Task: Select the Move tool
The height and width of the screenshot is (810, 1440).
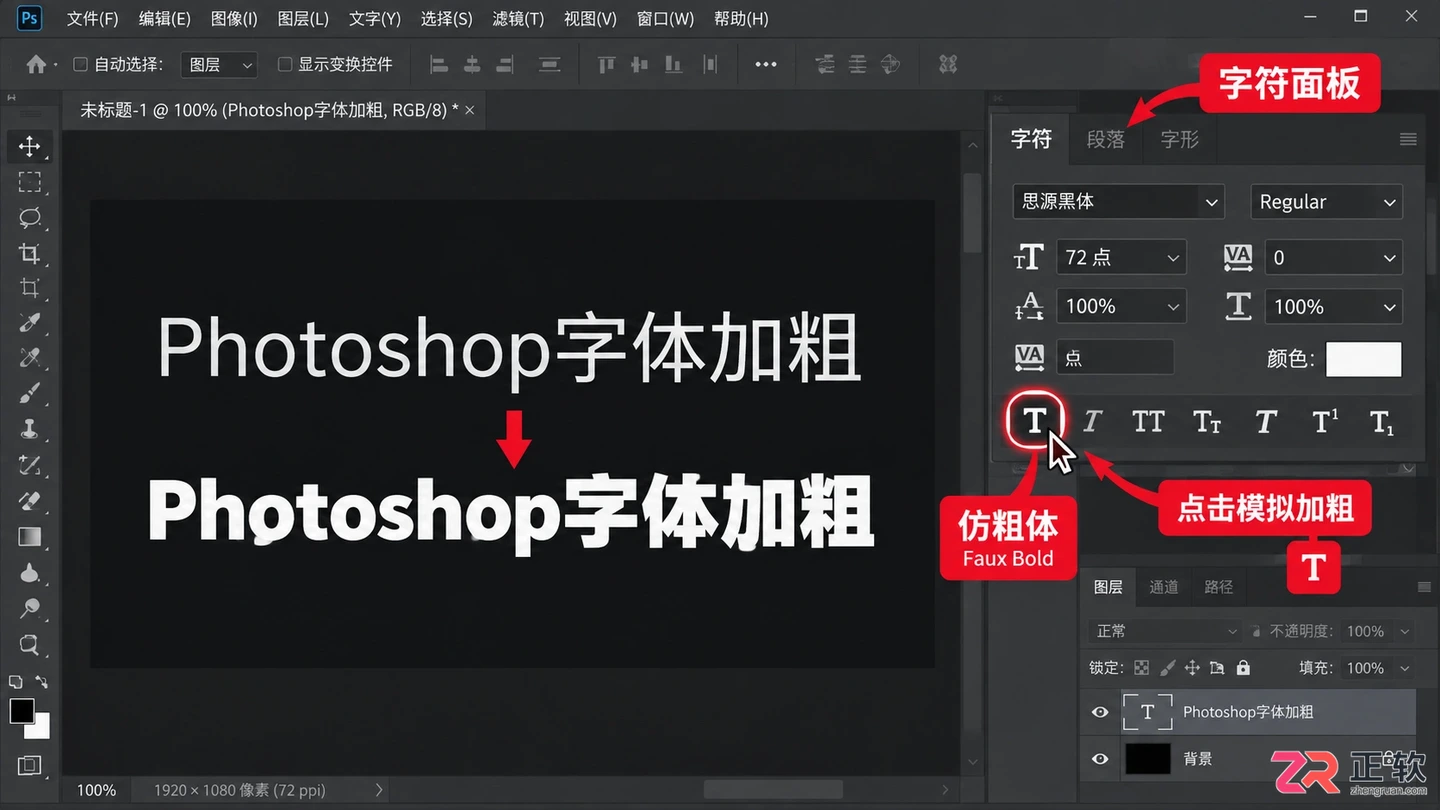Action: pos(29,146)
